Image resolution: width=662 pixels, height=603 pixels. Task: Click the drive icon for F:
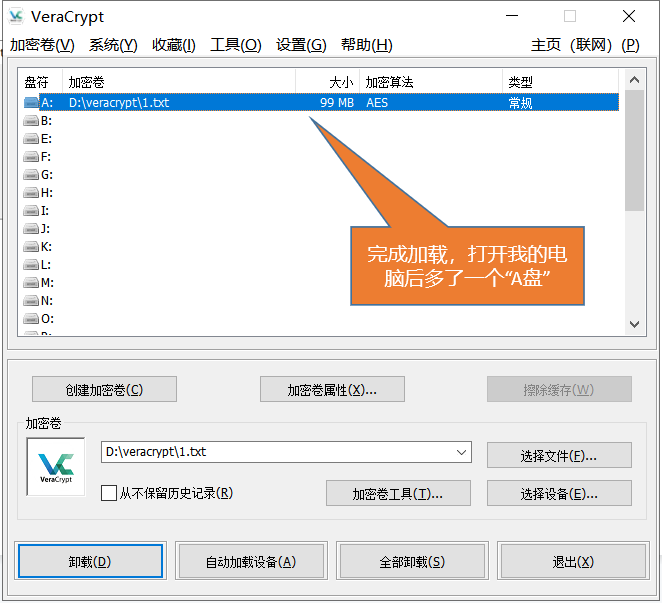point(31,157)
